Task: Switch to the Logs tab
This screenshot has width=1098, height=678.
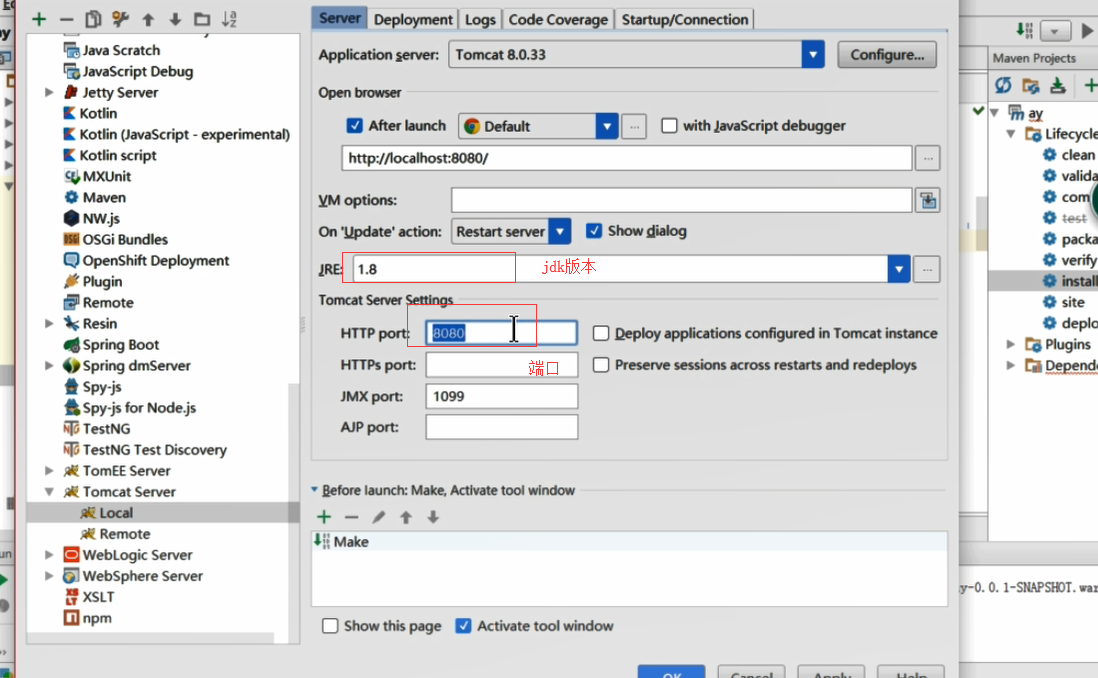Action: click(x=480, y=20)
